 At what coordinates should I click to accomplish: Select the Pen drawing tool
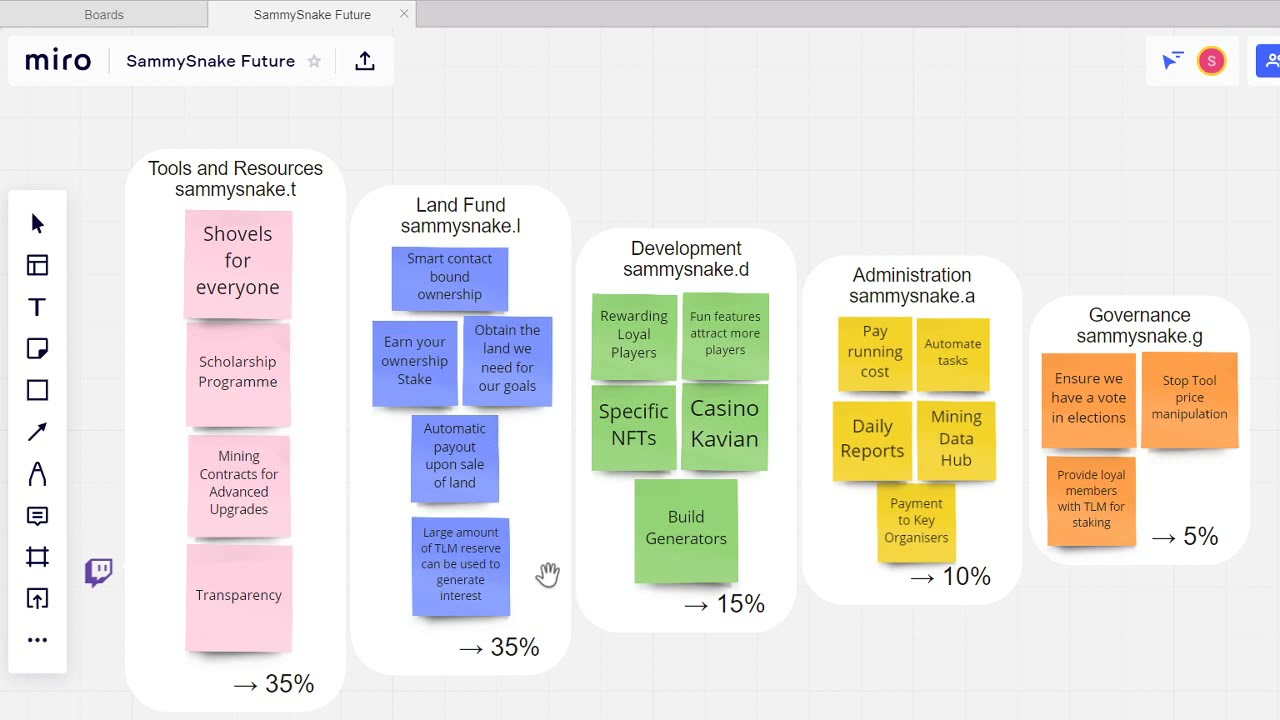[x=37, y=474]
